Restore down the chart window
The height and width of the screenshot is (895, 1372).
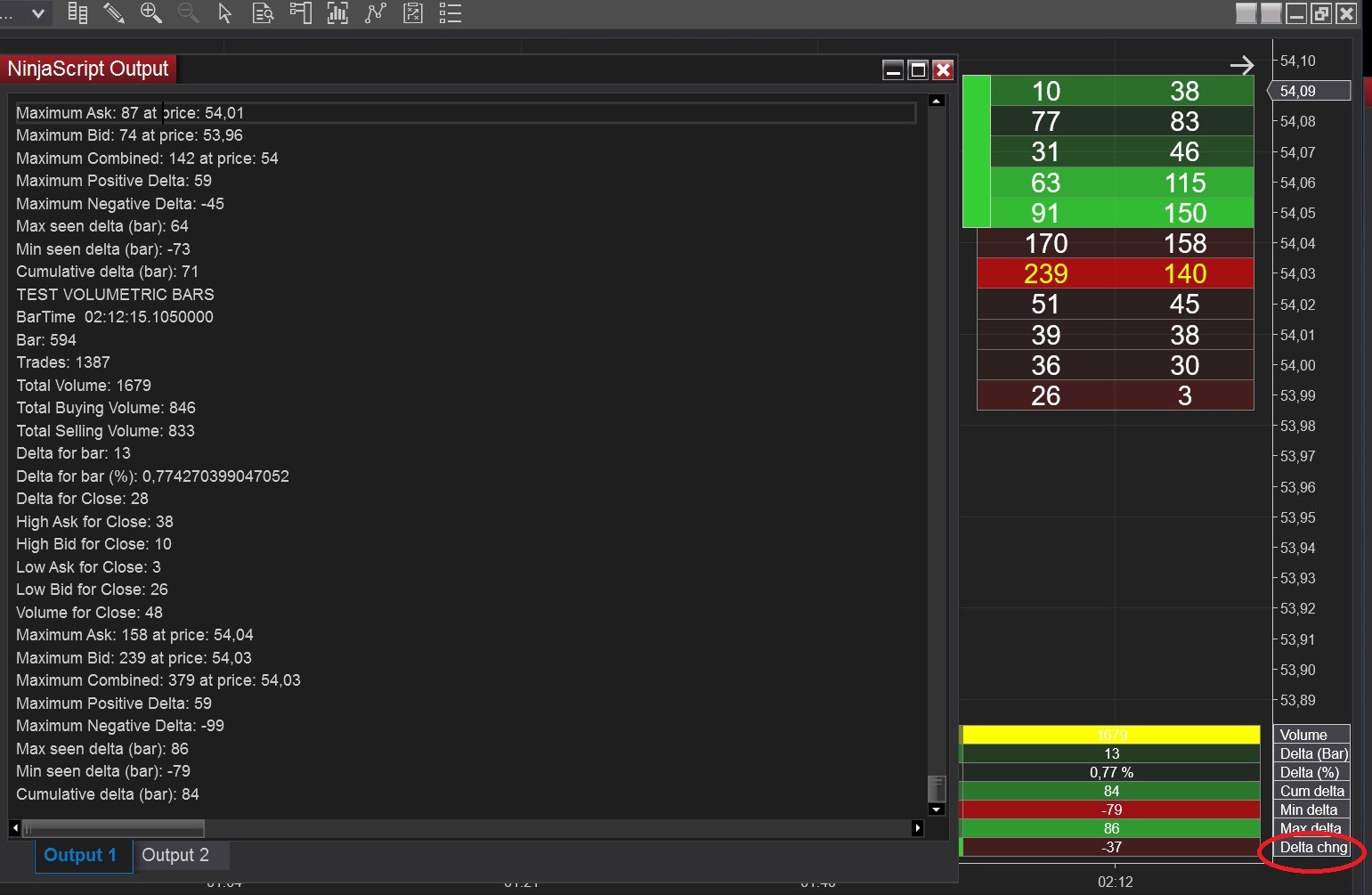tap(1321, 13)
